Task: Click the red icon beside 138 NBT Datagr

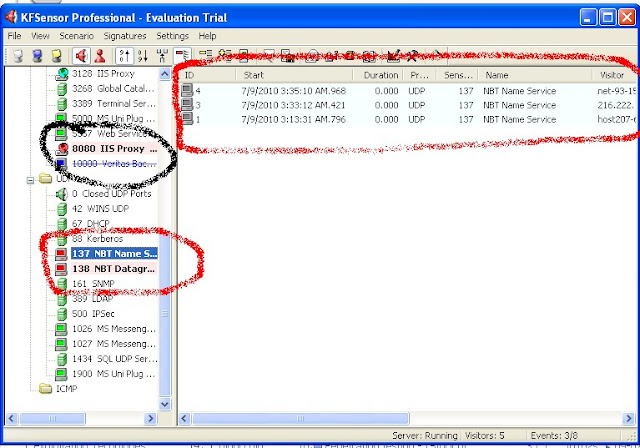Action: (x=61, y=269)
